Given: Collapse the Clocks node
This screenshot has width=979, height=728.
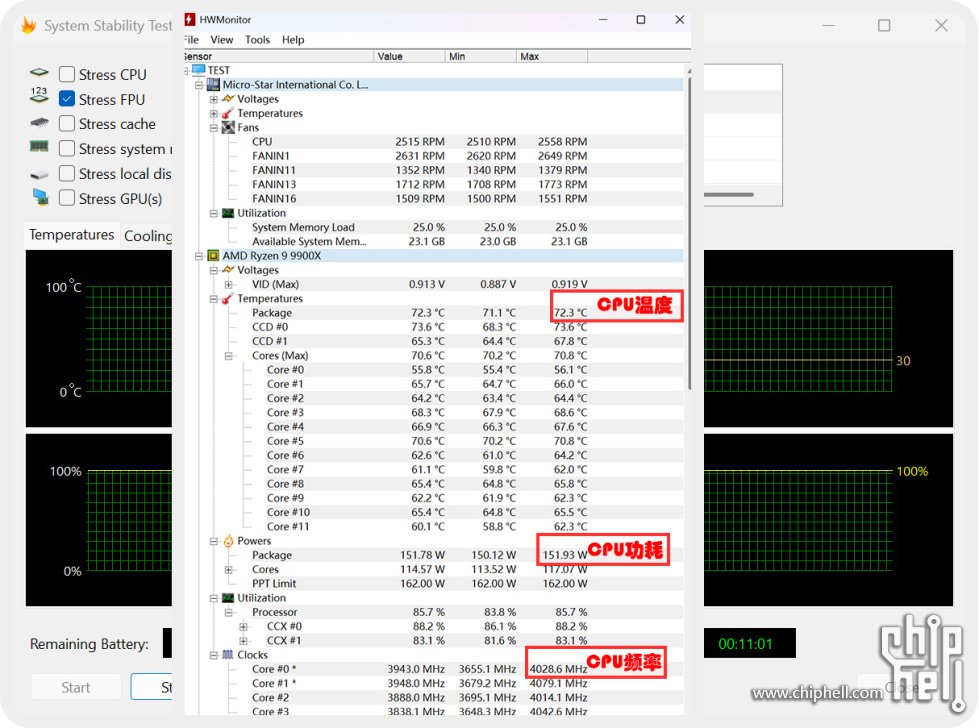Looking at the screenshot, I should click(x=214, y=656).
